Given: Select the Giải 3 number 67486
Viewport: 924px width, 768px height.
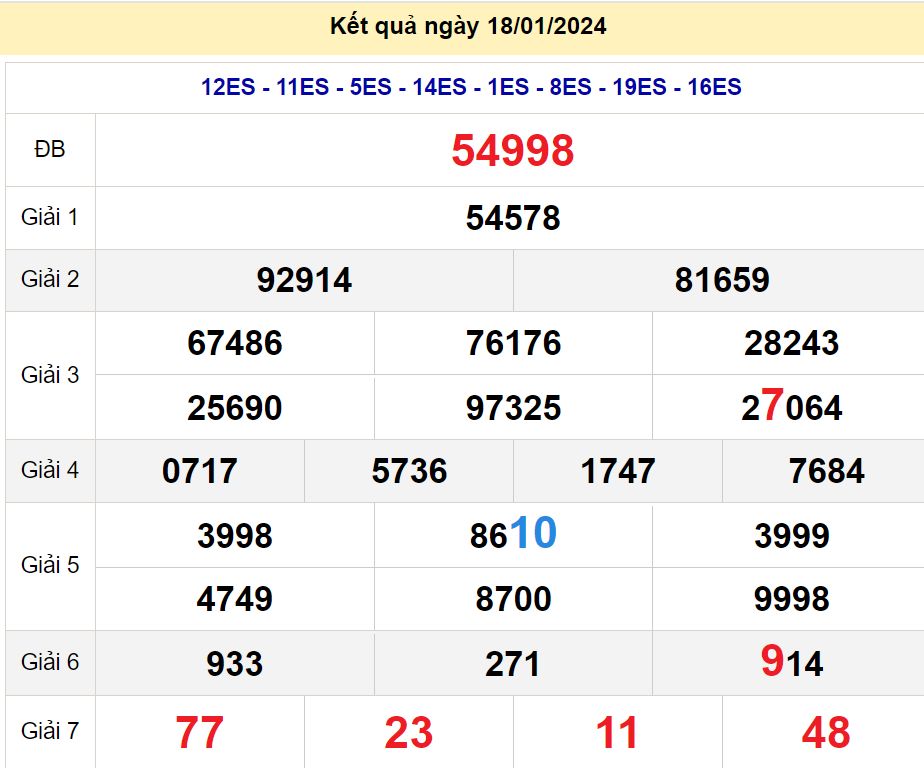Looking at the screenshot, I should 235,344.
